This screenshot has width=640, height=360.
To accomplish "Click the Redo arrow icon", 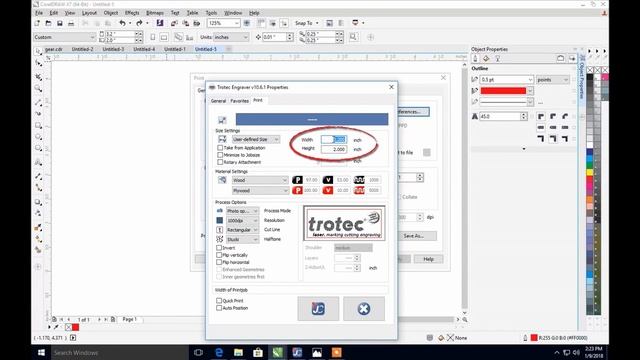I will coord(139,23).
